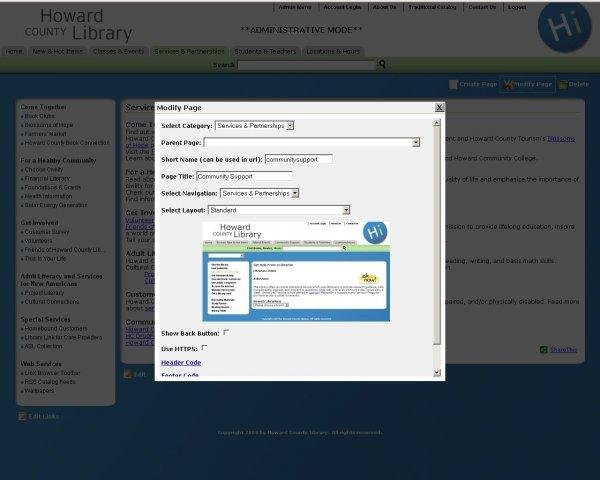
Task: Click the ShareThis icon
Action: pos(543,349)
